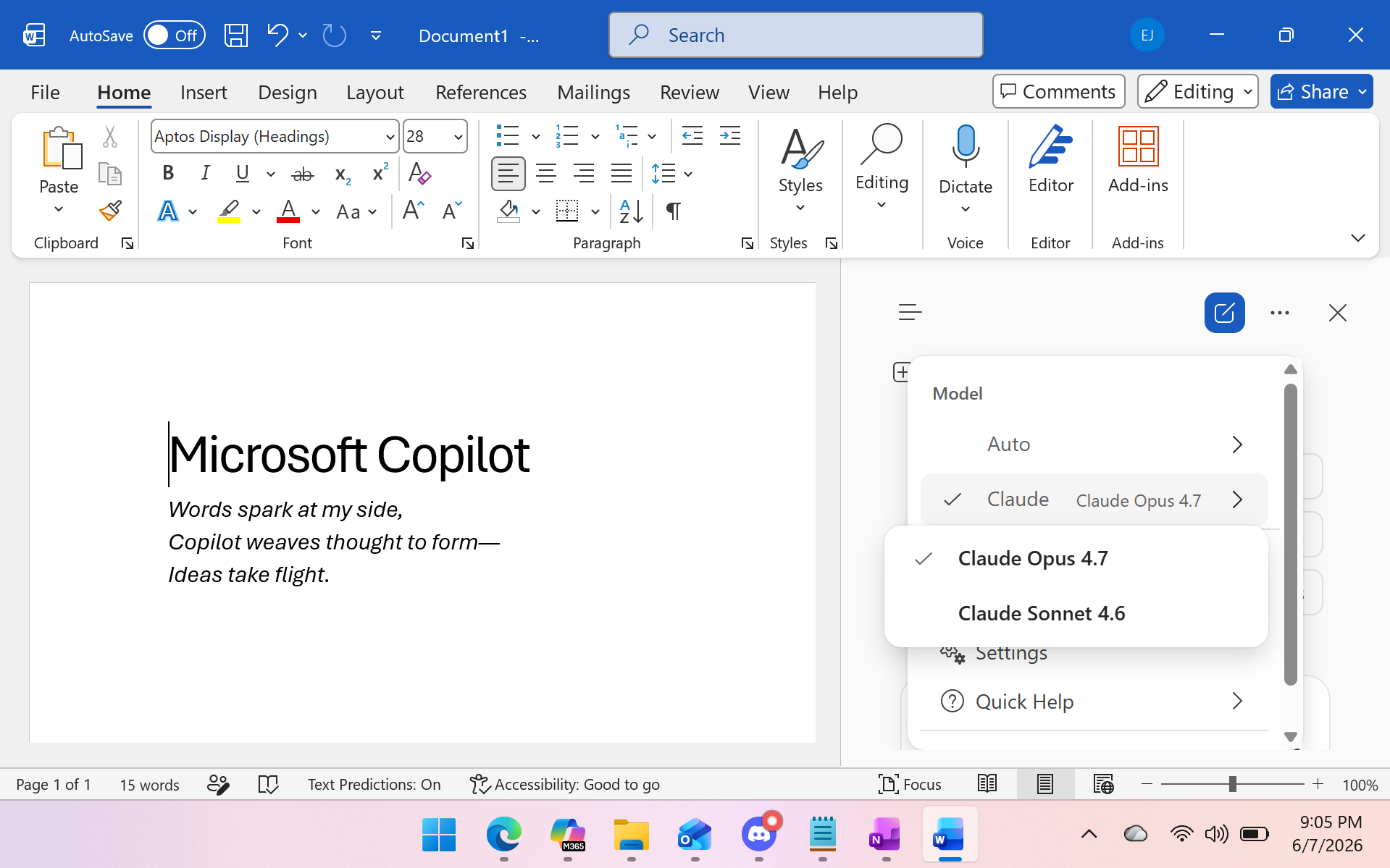This screenshot has width=1390, height=868.
Task: Switch to Web Layout view
Action: [1103, 784]
